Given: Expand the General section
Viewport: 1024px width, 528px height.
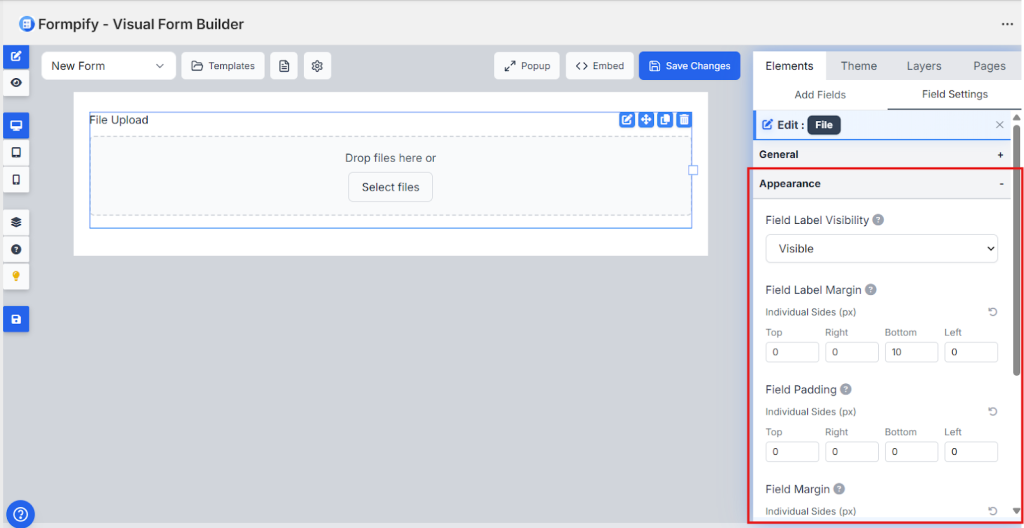Looking at the screenshot, I should [1000, 155].
